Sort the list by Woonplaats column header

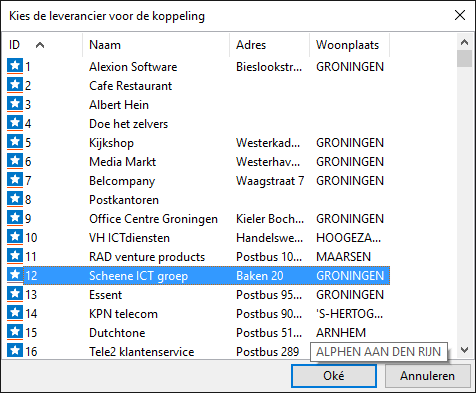[x=349, y=45]
